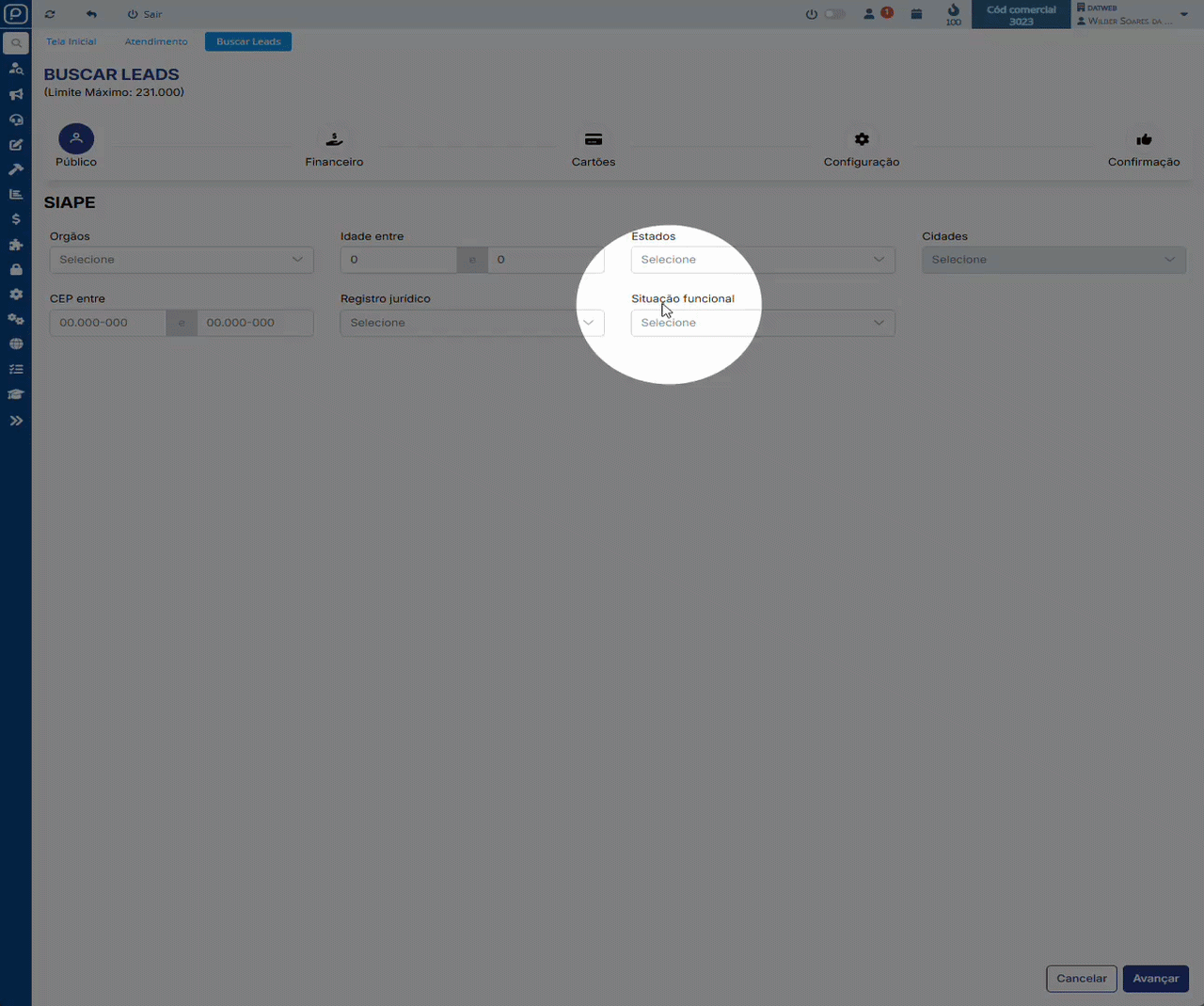Screen dimensions: 1204x1006
Task: Open the Situação funcional dropdown
Action: point(762,323)
